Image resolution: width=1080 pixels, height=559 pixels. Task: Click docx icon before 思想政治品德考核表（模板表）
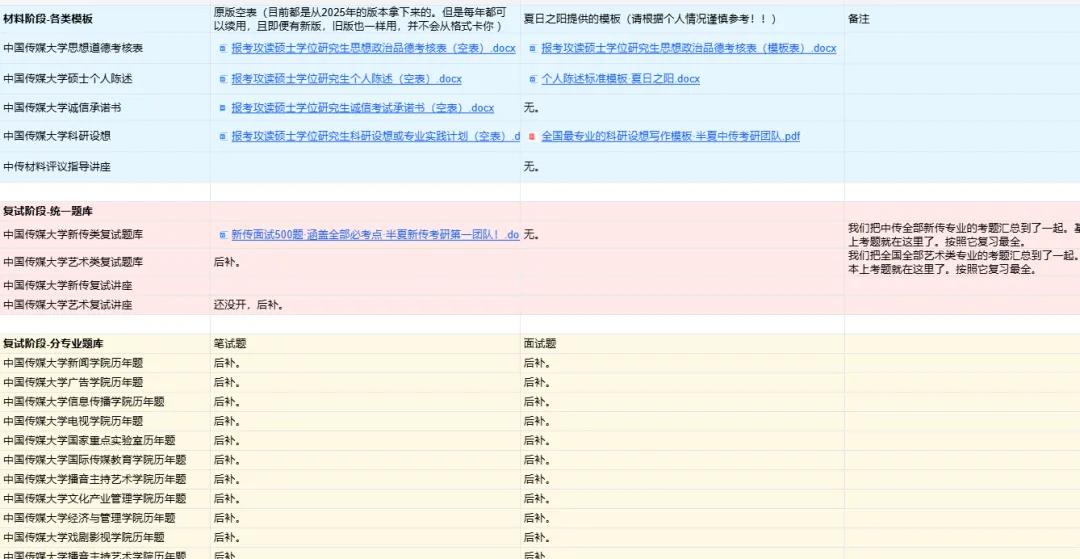point(532,49)
